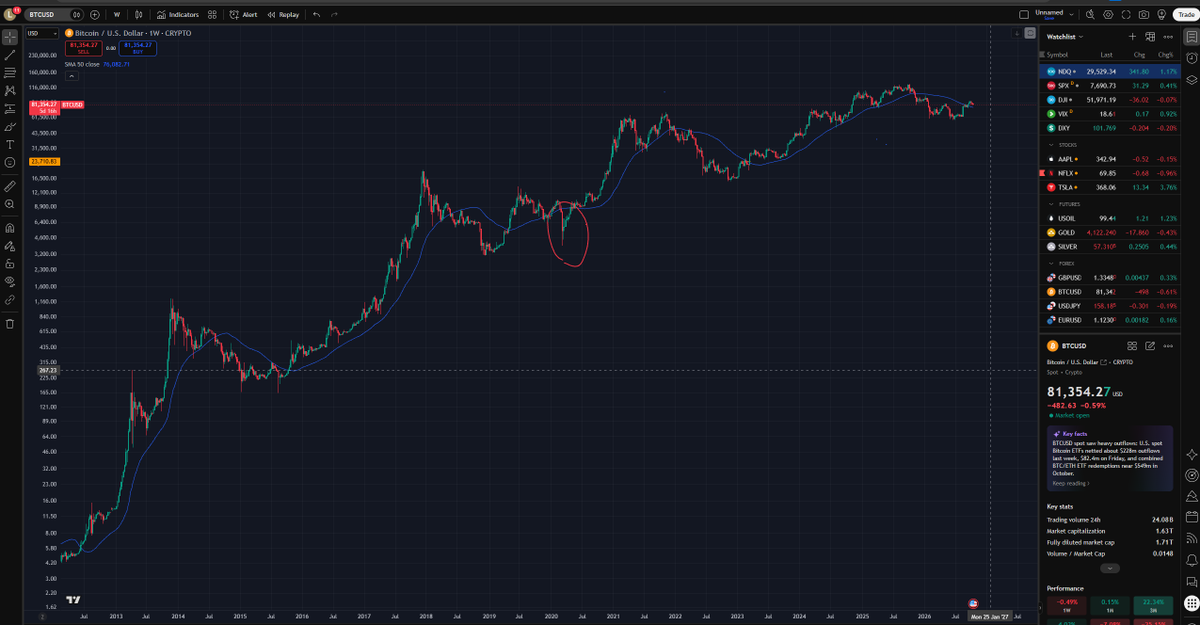Open watchlist three-dot settings menu
1200x625 pixels.
(x=1167, y=37)
